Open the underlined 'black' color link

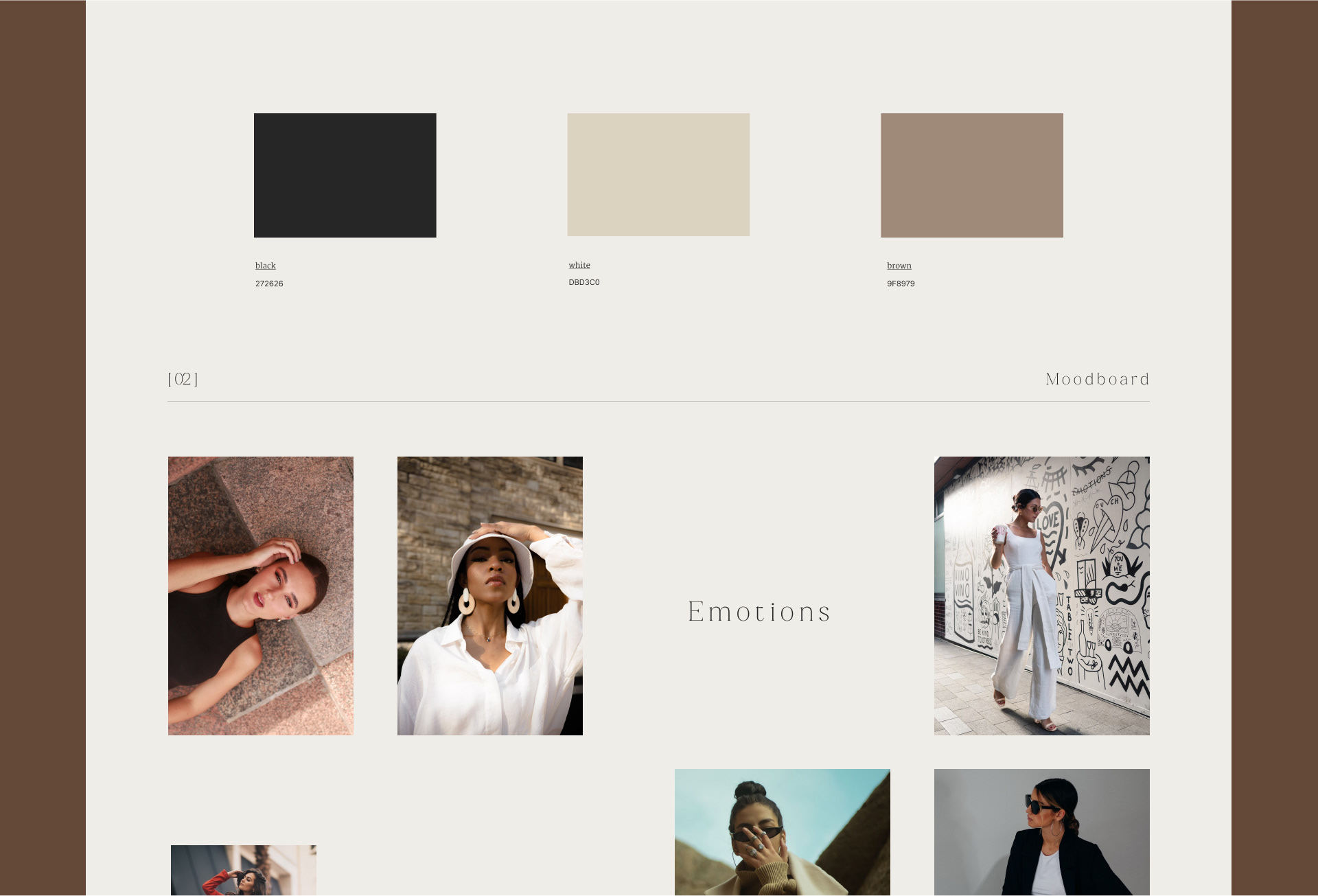click(x=265, y=266)
